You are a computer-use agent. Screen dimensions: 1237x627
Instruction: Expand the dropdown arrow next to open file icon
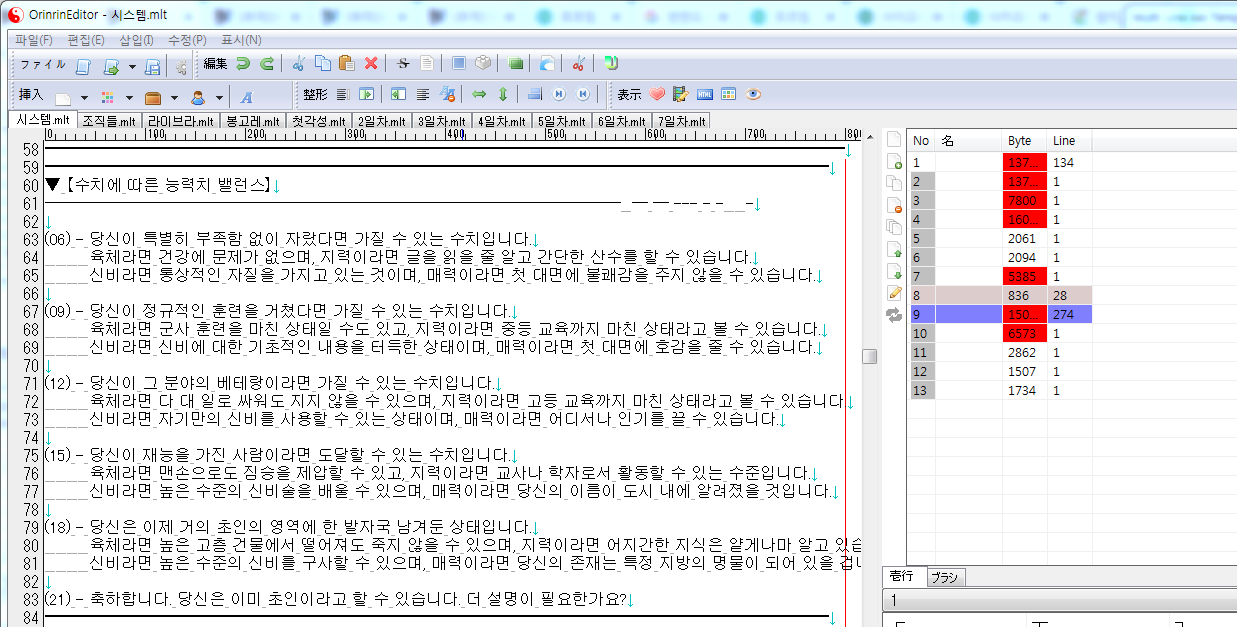coord(132,67)
